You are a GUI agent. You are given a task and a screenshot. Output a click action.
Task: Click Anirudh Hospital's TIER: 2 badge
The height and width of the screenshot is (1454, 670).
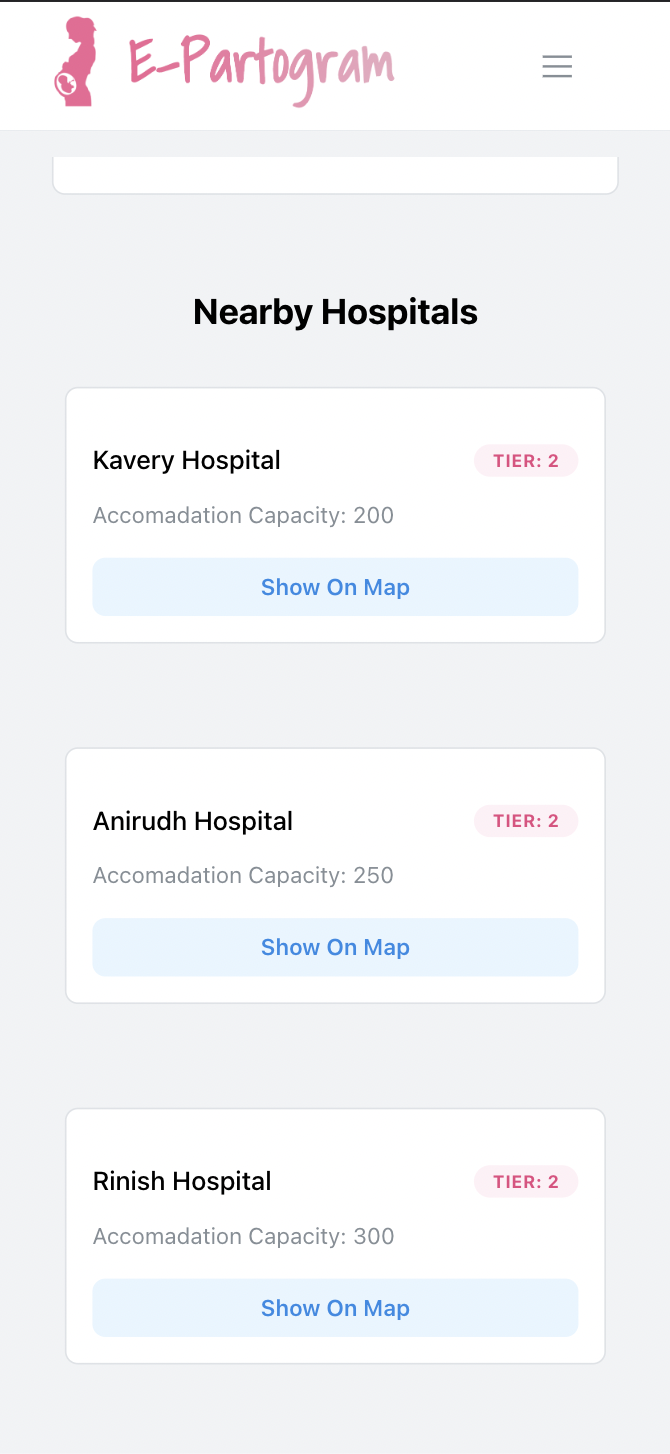[x=526, y=821]
